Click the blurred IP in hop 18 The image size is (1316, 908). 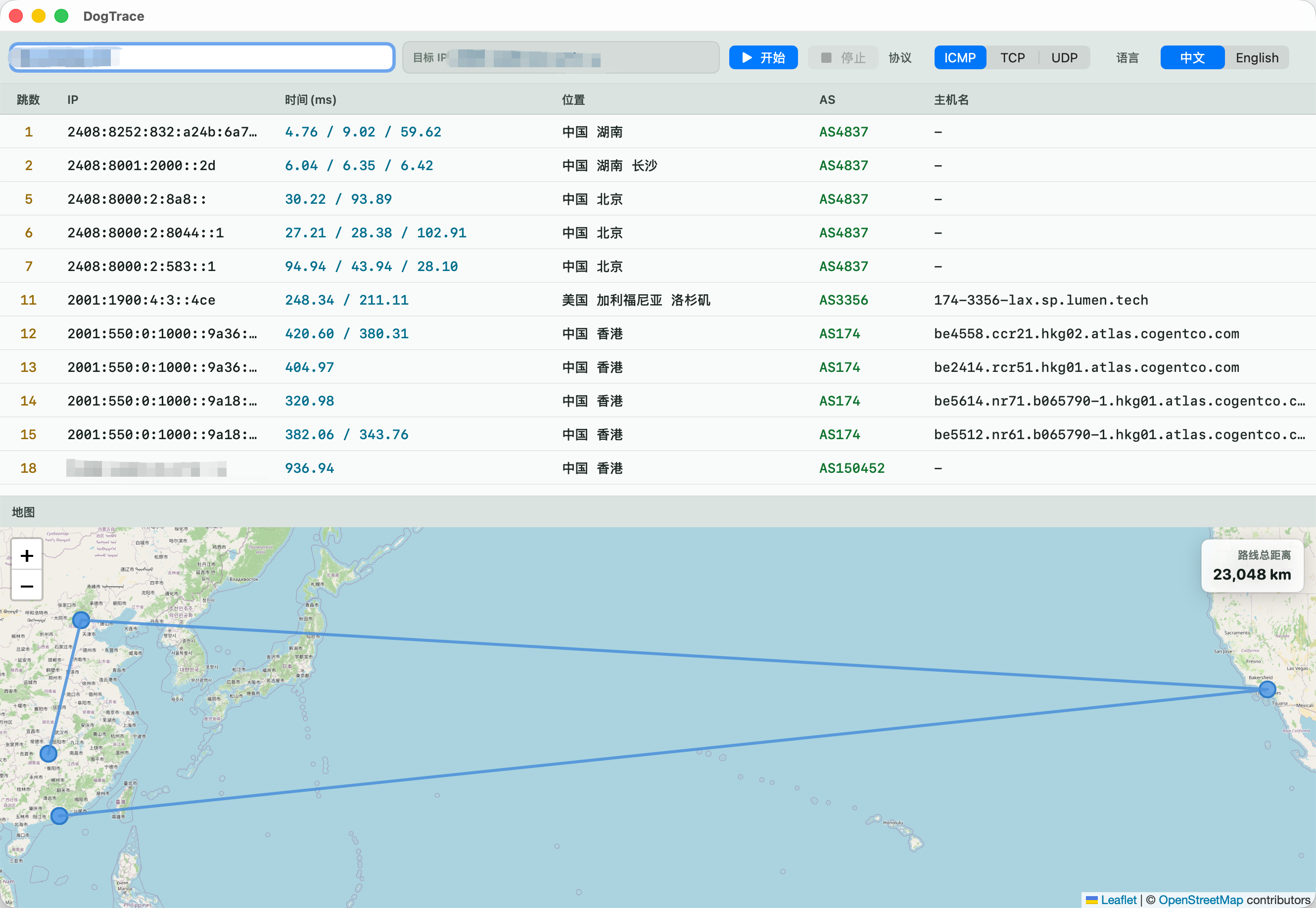click(x=146, y=468)
